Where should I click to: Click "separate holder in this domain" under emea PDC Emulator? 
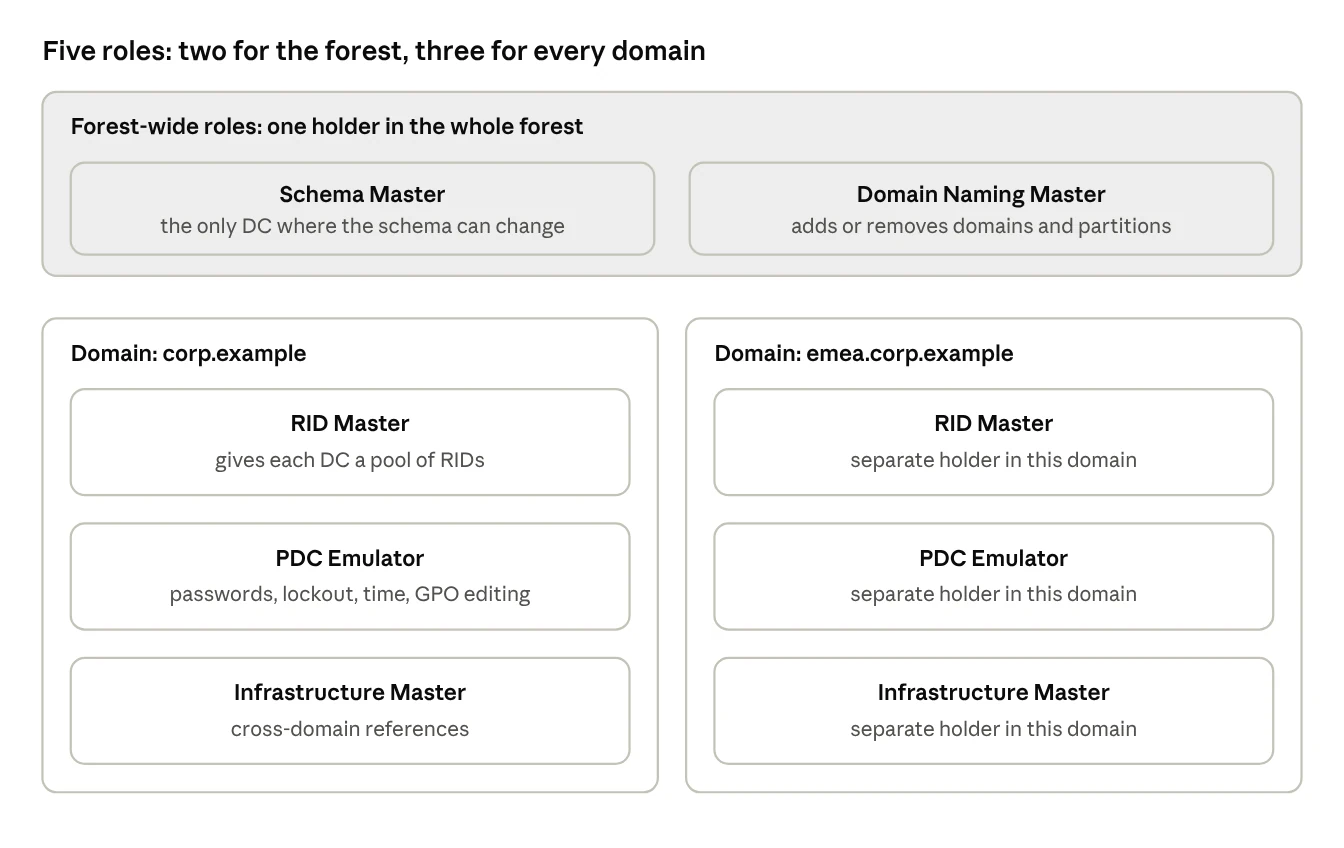[994, 594]
